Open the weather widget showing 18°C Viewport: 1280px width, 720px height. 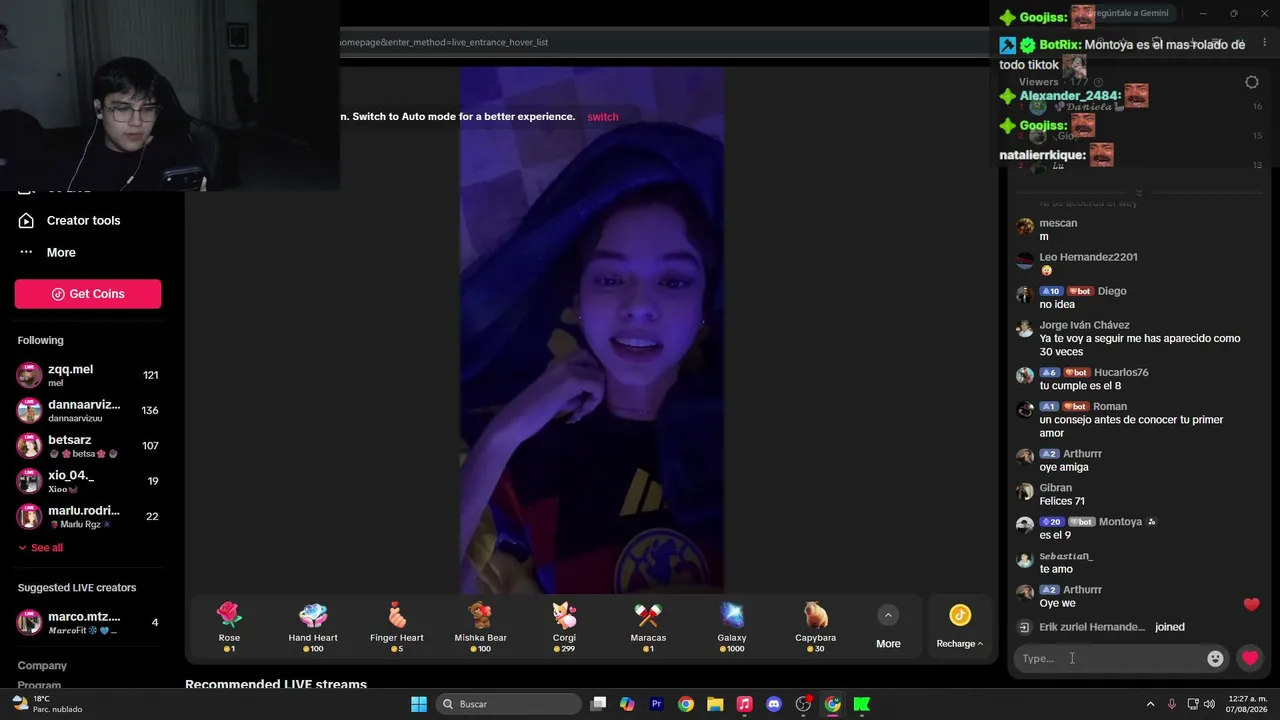pyautogui.click(x=47, y=704)
